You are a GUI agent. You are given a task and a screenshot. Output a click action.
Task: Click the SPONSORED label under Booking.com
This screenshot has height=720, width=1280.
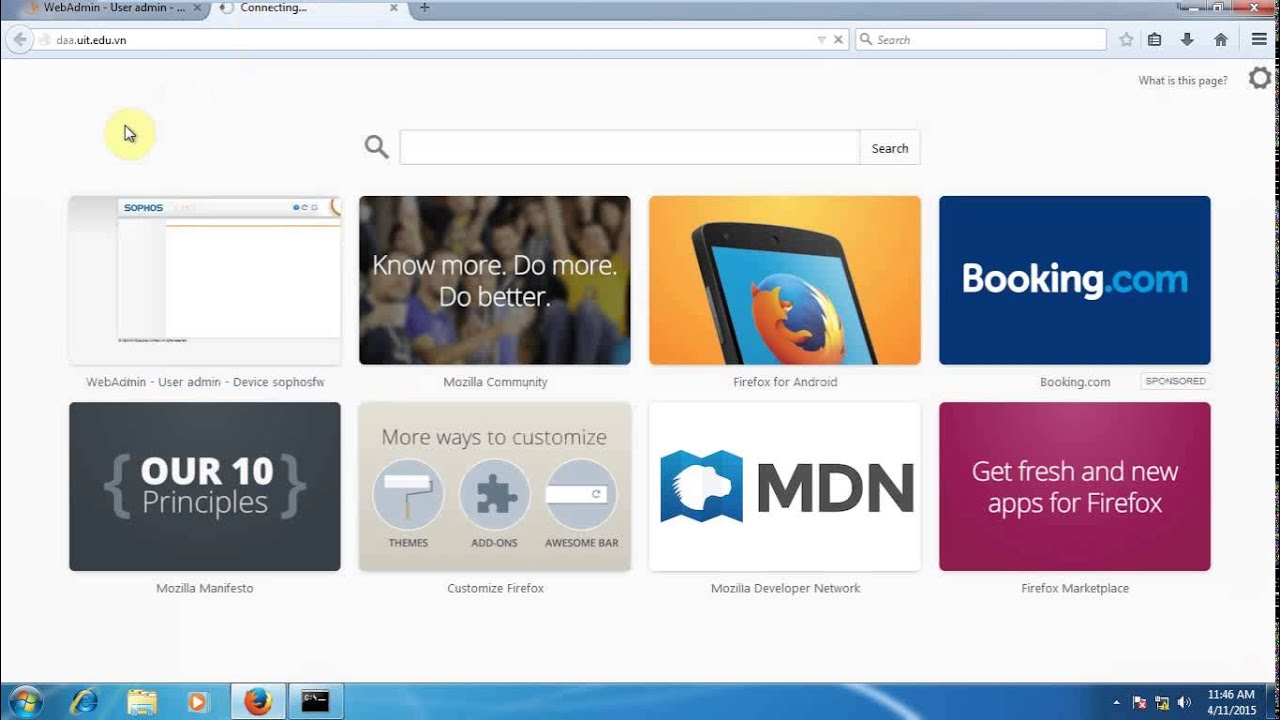1175,381
